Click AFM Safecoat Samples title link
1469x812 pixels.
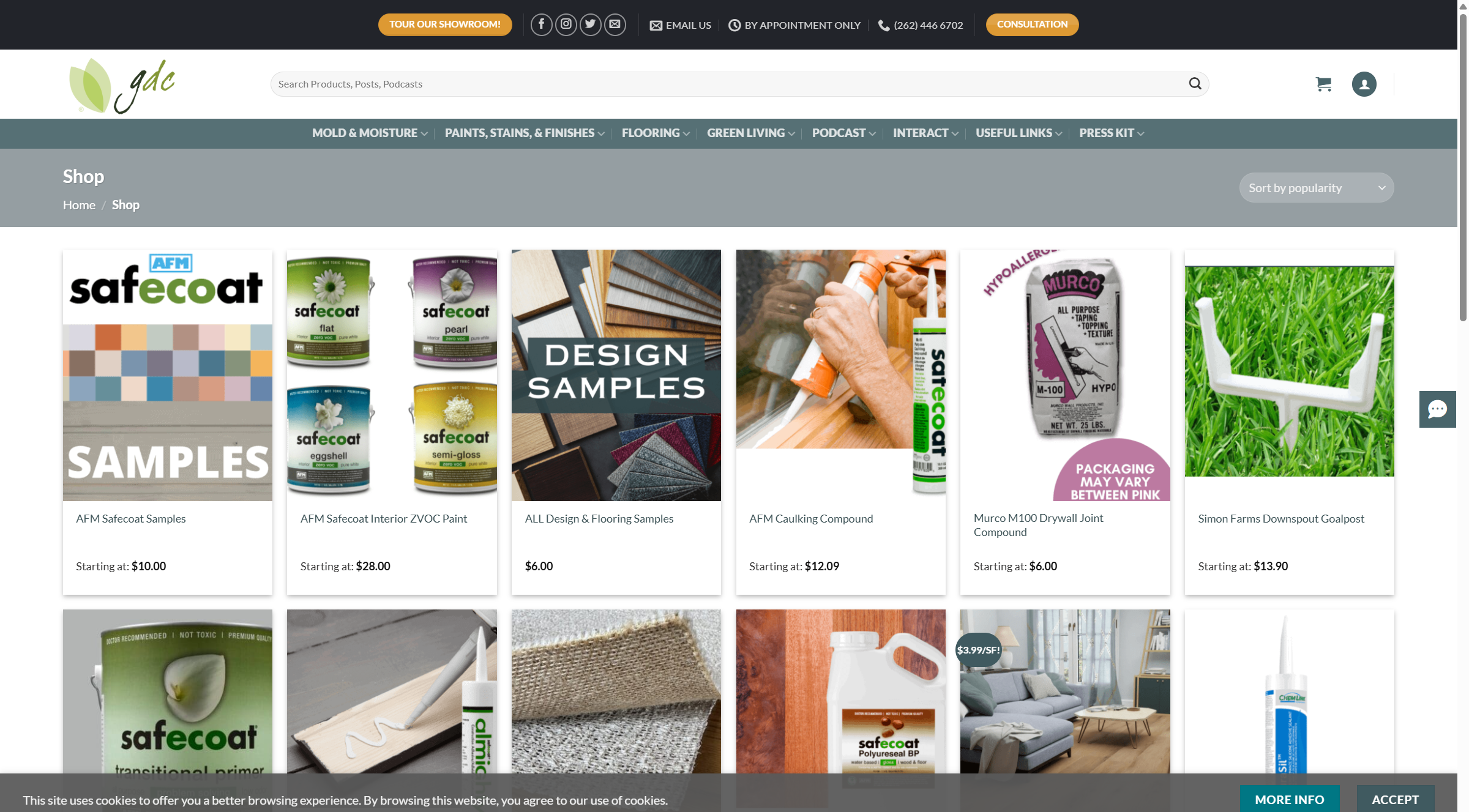[x=130, y=518]
